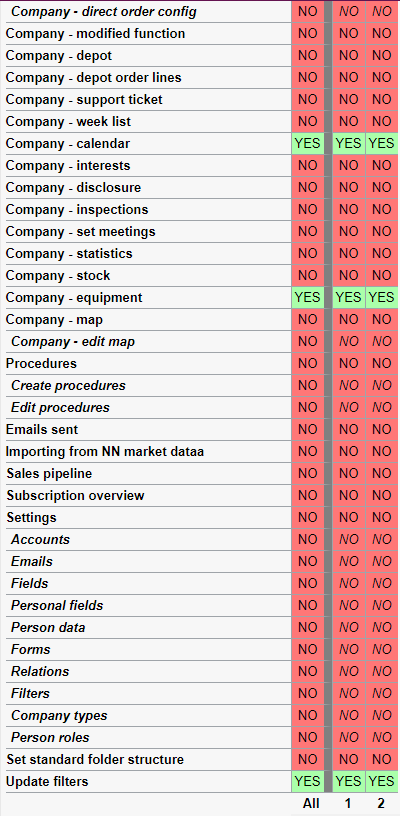Toggle Accounts NO in All column

pos(307,540)
